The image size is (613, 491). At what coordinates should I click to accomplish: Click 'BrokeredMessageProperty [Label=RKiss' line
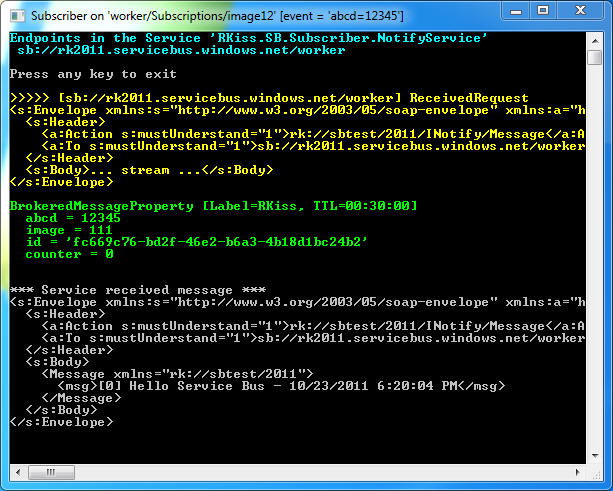pos(213,206)
